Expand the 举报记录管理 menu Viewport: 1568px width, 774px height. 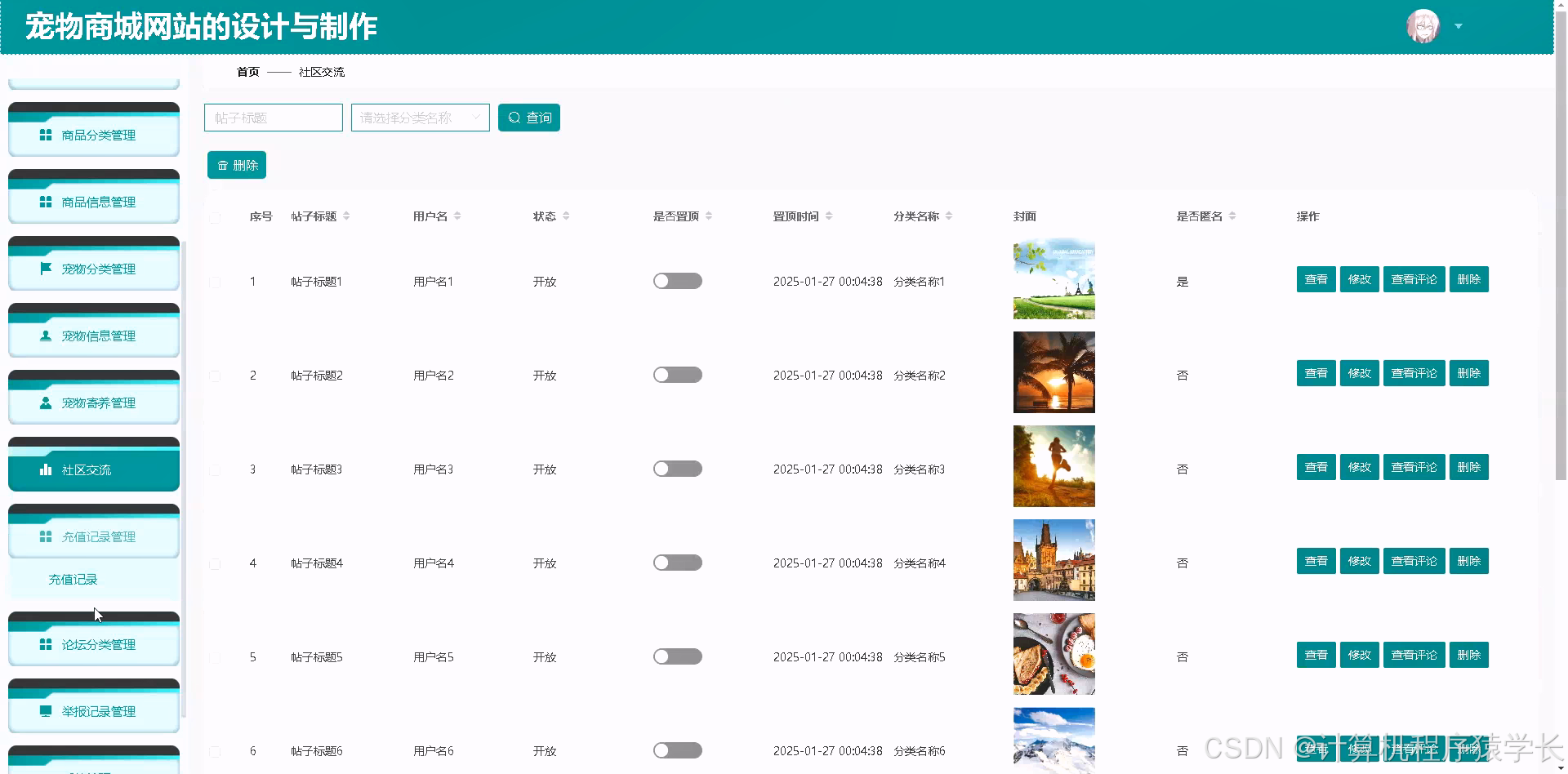(x=94, y=706)
